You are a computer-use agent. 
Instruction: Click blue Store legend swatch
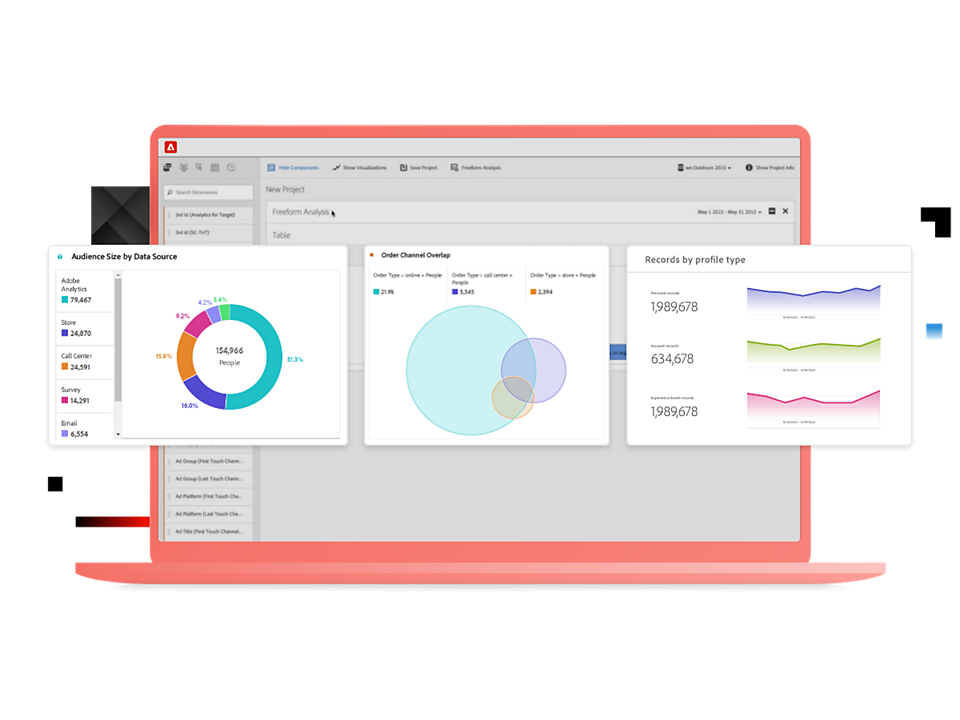click(64, 333)
